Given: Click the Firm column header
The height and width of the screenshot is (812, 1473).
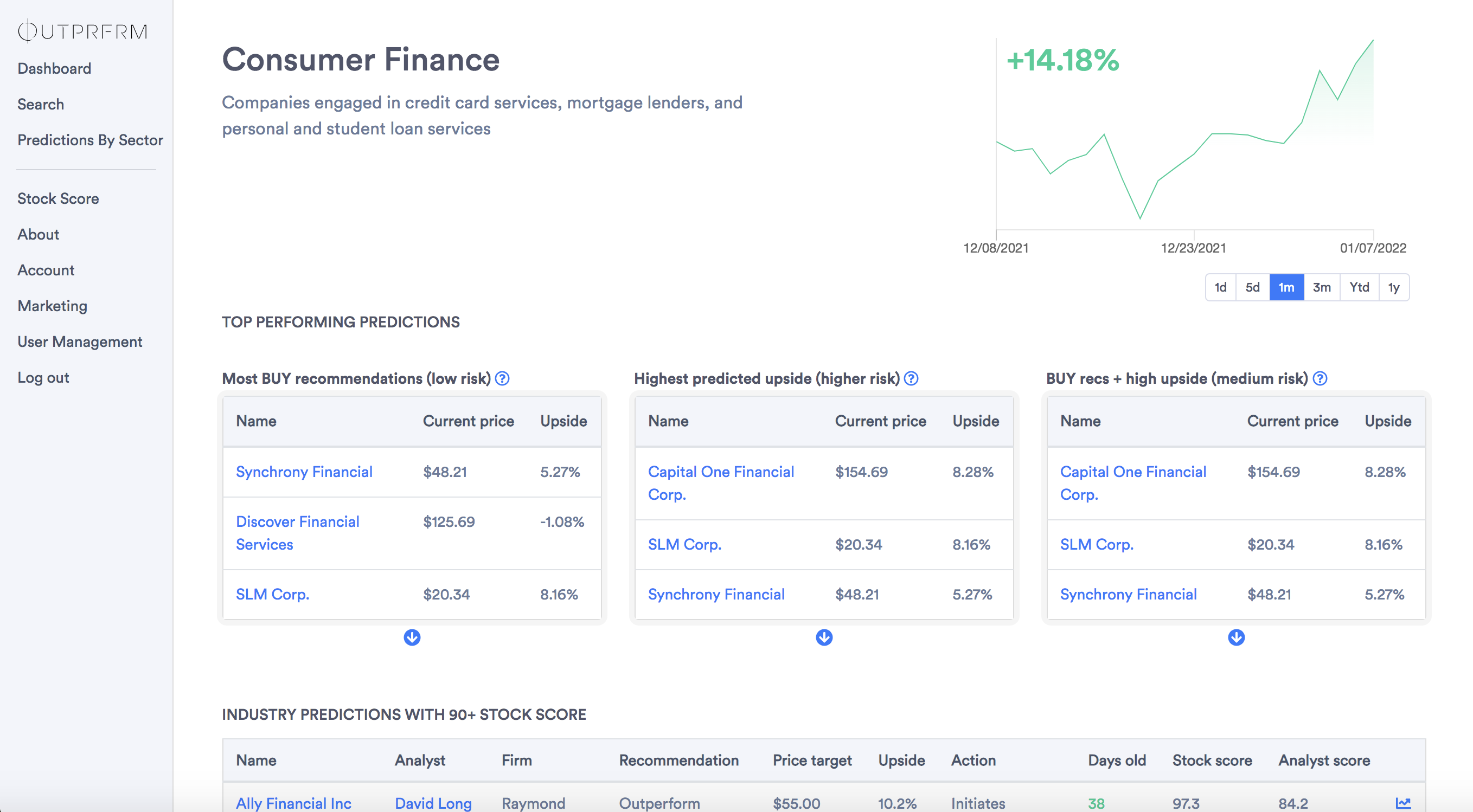Looking at the screenshot, I should pos(517,761).
